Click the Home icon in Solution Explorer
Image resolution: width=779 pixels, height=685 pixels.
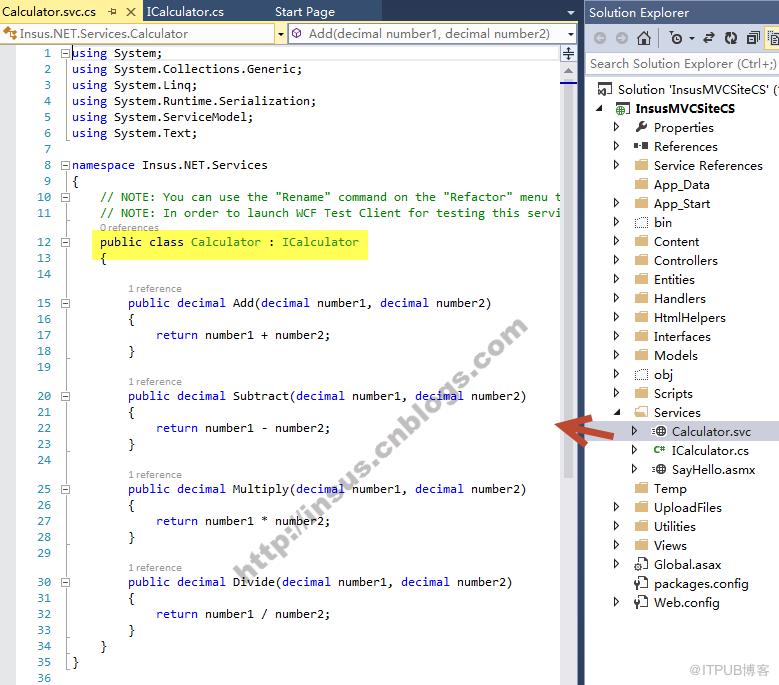(644, 38)
